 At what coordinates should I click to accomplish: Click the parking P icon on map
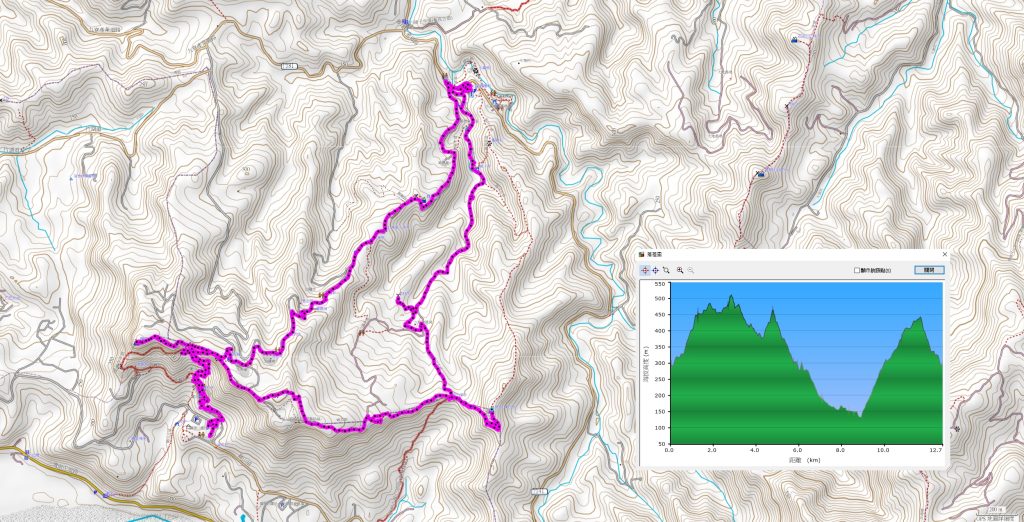(x=197, y=417)
